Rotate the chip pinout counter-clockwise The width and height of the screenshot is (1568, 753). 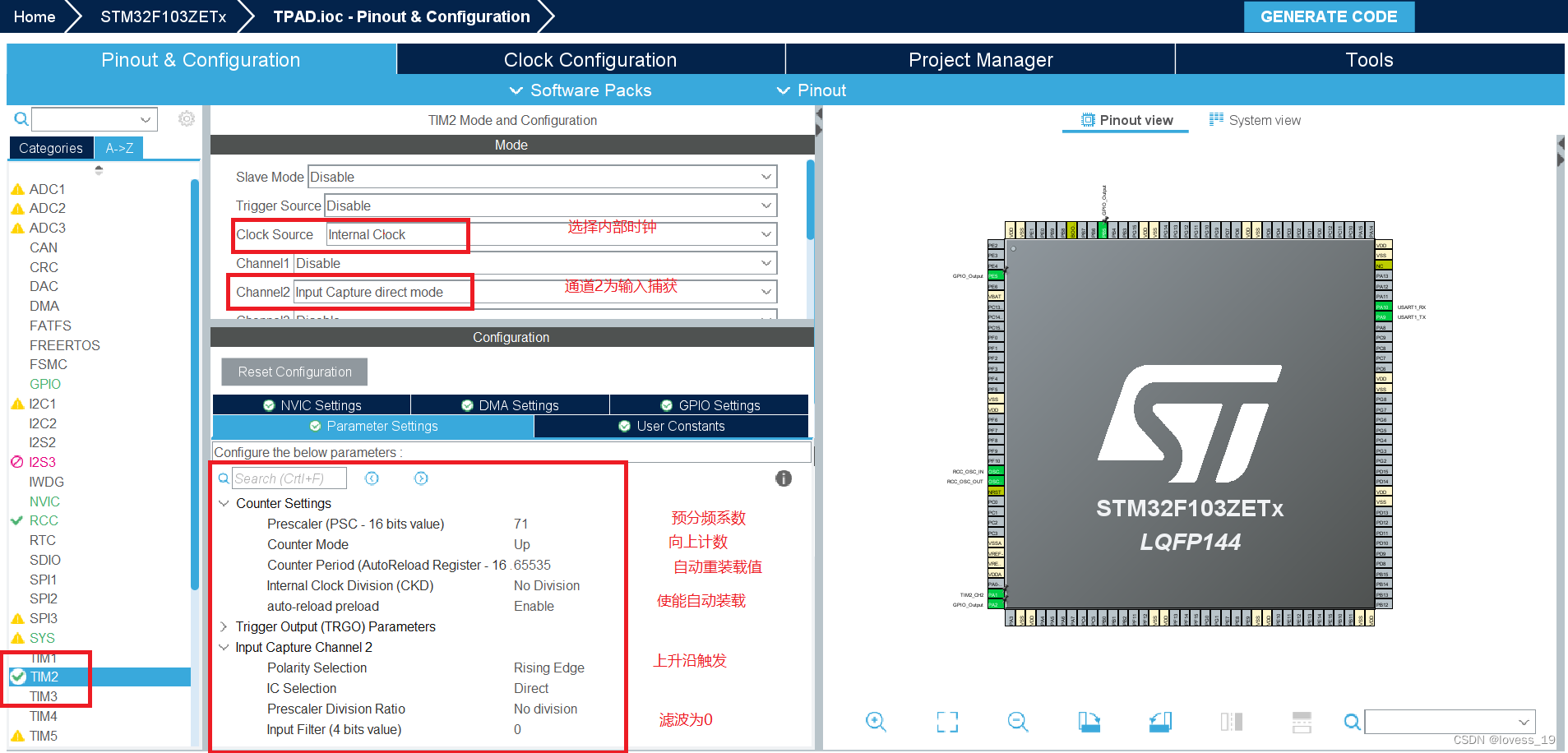coord(1160,722)
